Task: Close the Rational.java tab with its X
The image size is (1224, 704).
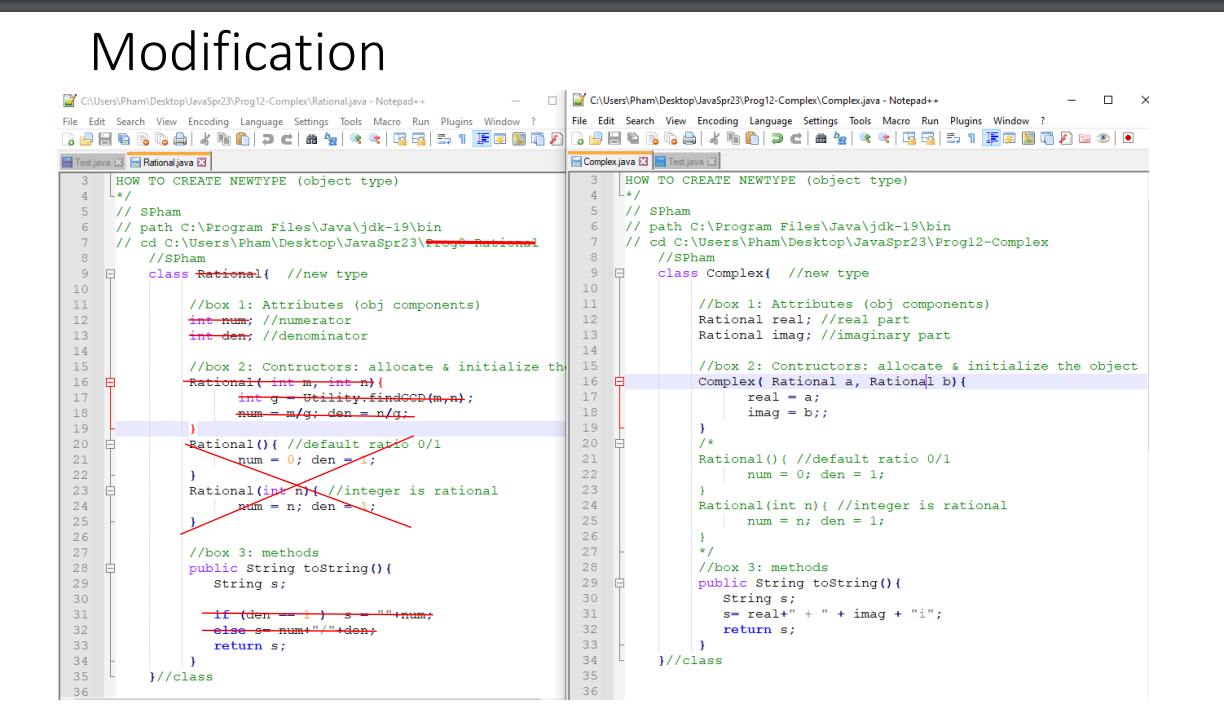Action: click(201, 161)
